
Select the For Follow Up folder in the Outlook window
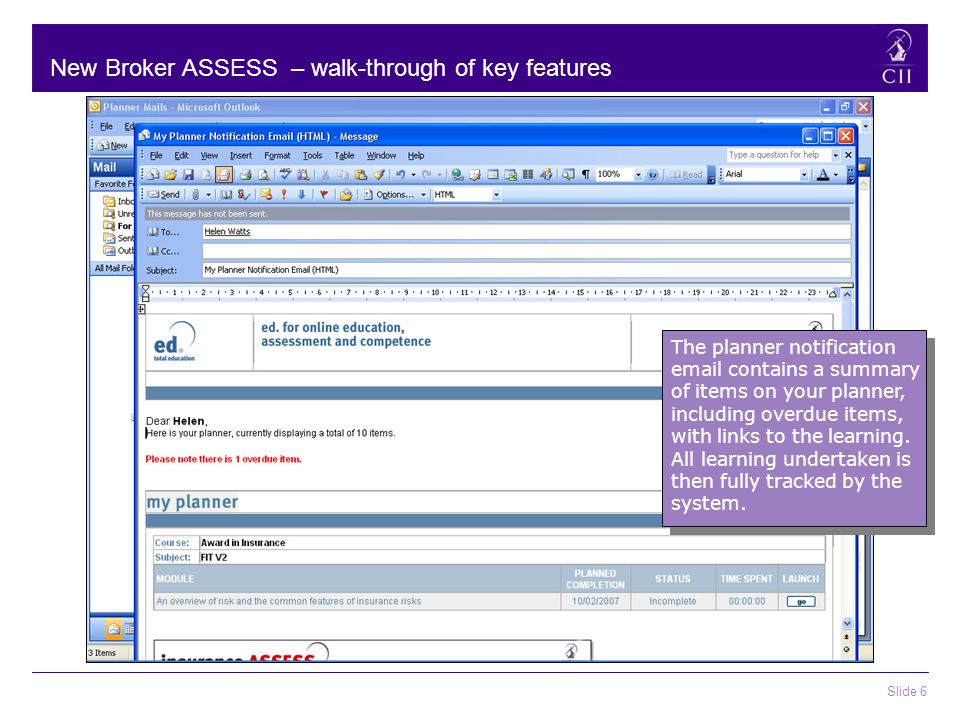119,226
